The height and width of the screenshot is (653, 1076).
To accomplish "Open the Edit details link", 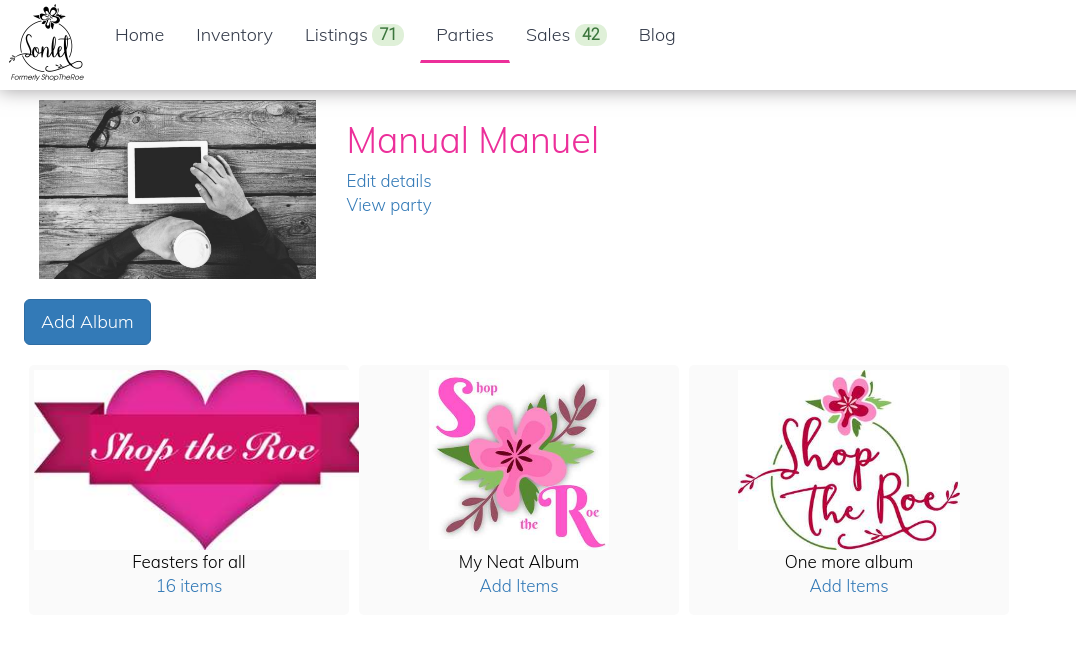I will 389,181.
